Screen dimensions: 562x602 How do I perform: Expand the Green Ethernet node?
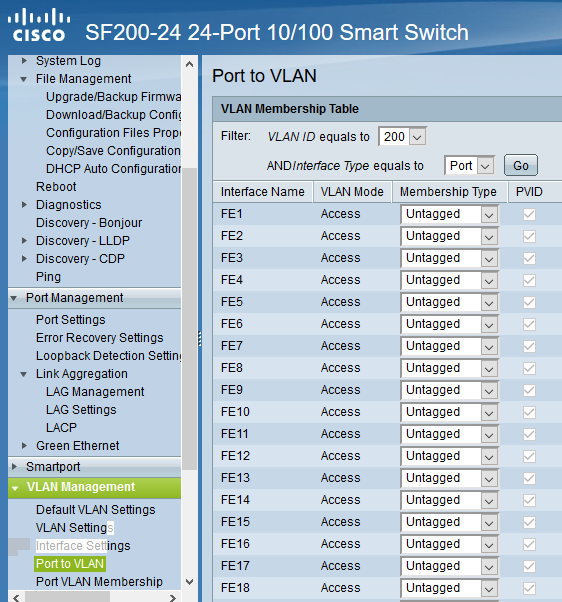pos(24,446)
